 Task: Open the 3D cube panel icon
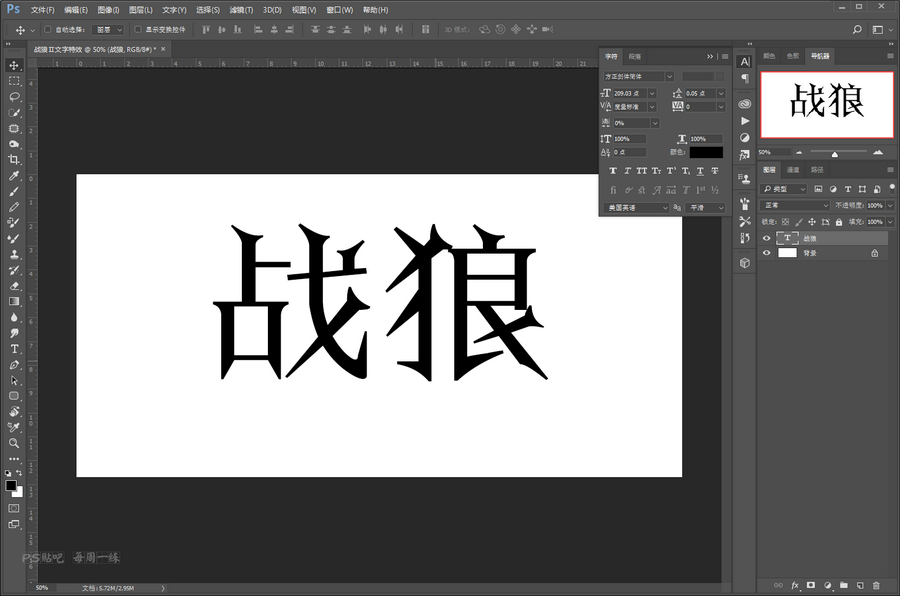[x=744, y=263]
